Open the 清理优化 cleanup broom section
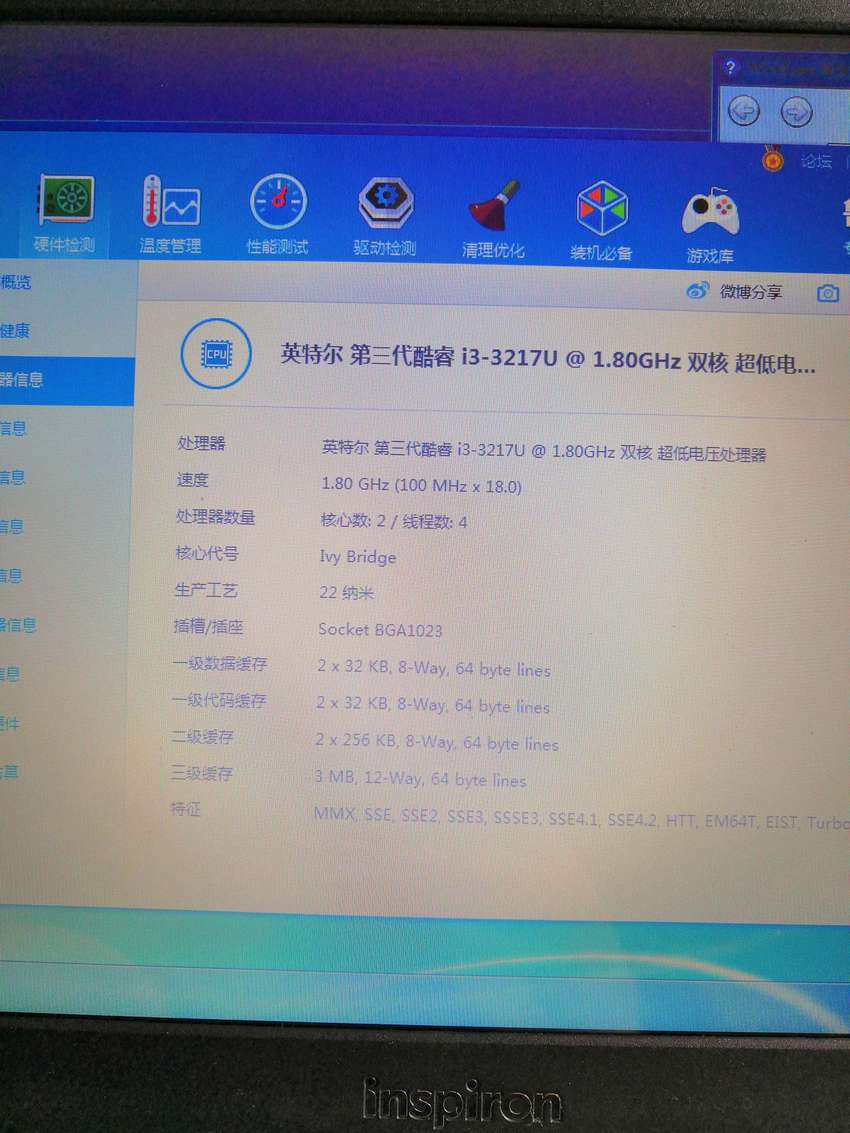850x1133 pixels. tap(493, 219)
